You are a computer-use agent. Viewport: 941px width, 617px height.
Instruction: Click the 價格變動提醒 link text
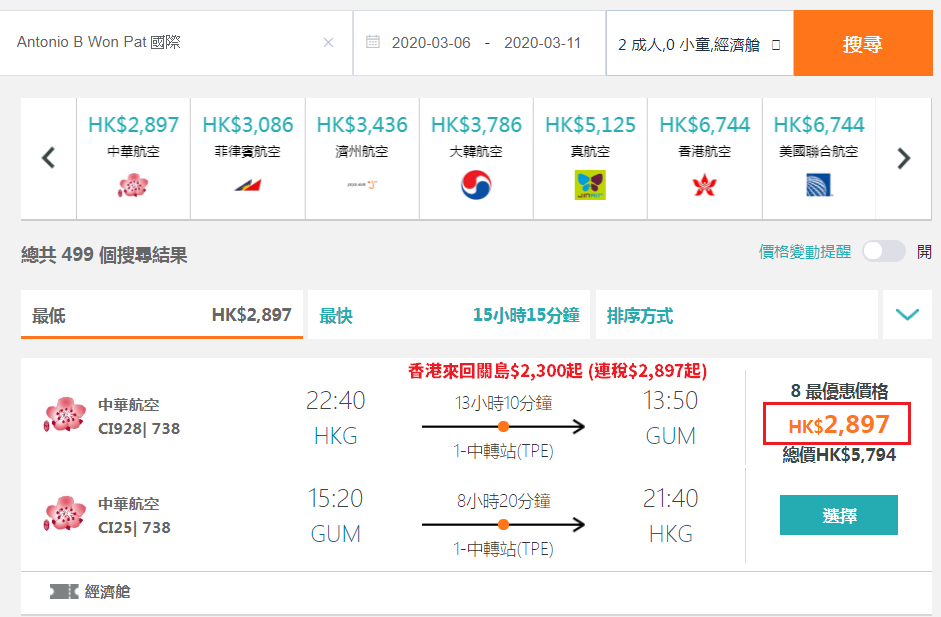(805, 251)
